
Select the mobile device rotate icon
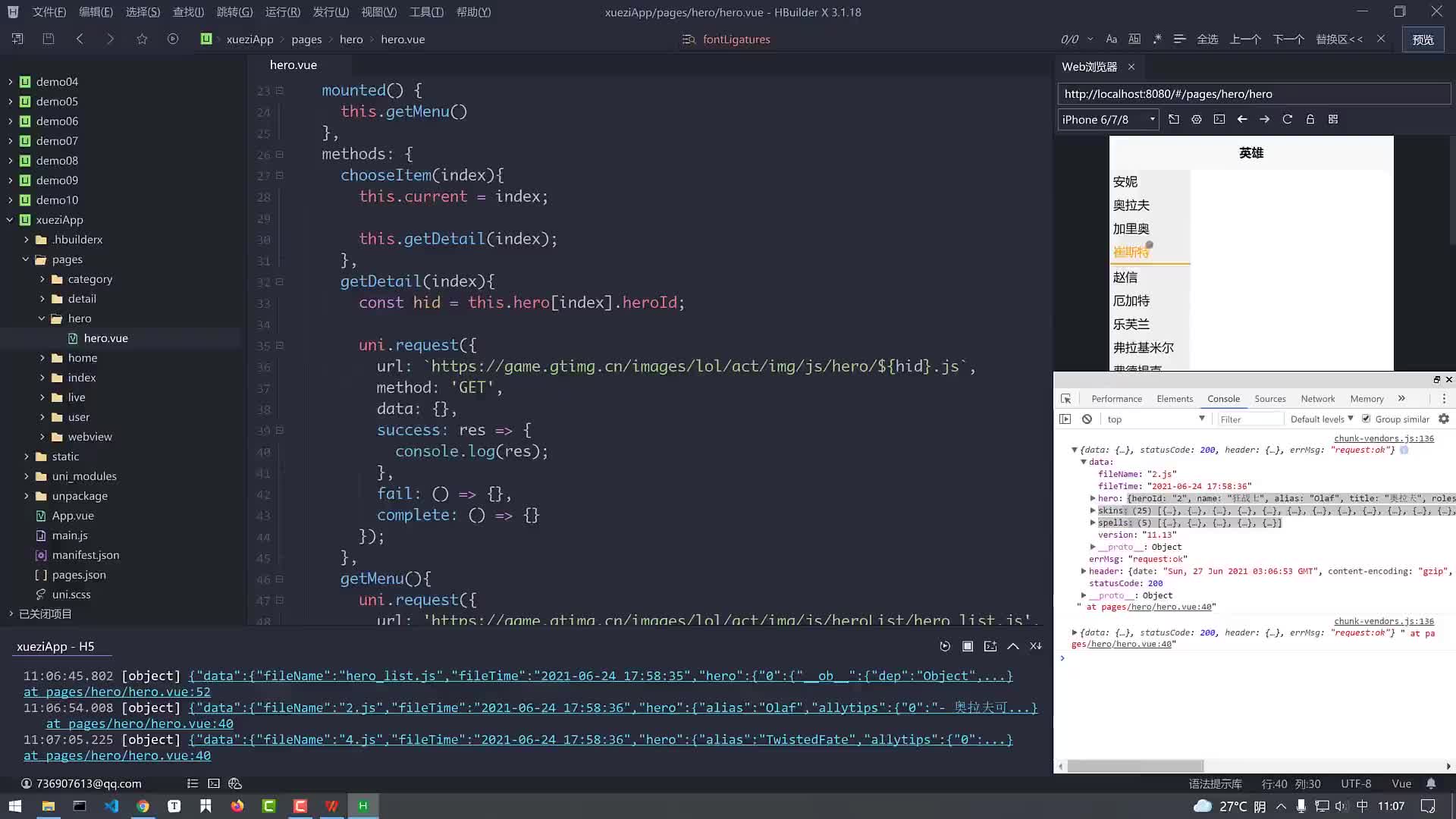click(1174, 119)
